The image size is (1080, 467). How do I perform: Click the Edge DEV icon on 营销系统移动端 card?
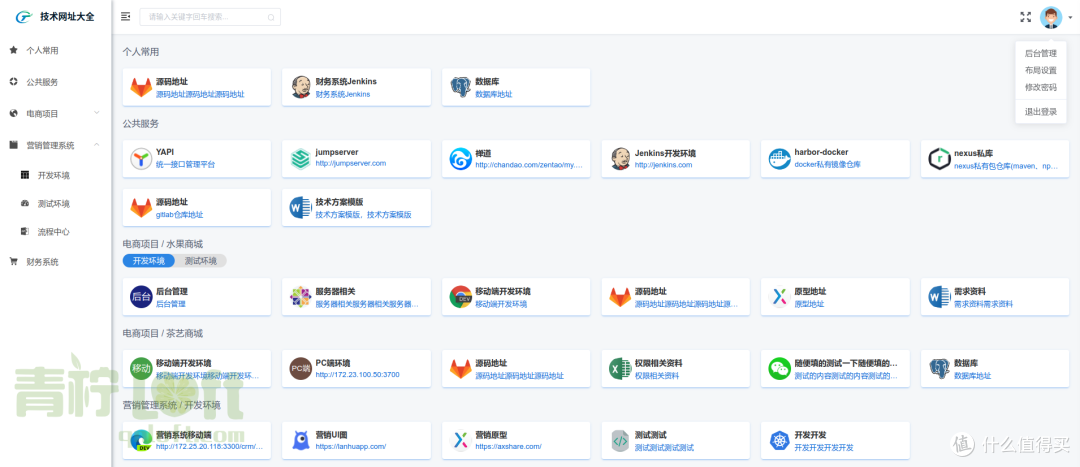point(141,441)
